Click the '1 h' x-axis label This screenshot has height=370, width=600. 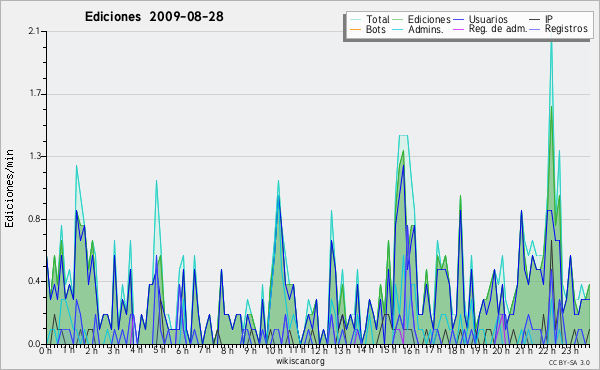coord(68,350)
